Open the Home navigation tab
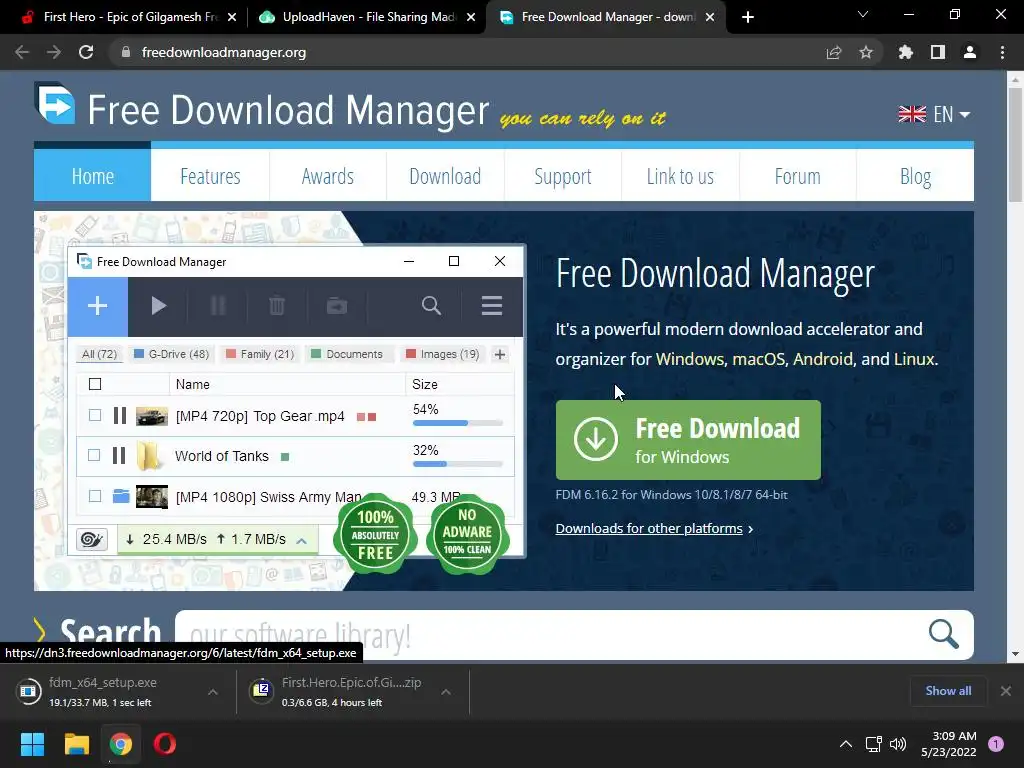Viewport: 1024px width, 768px height. coord(93,175)
